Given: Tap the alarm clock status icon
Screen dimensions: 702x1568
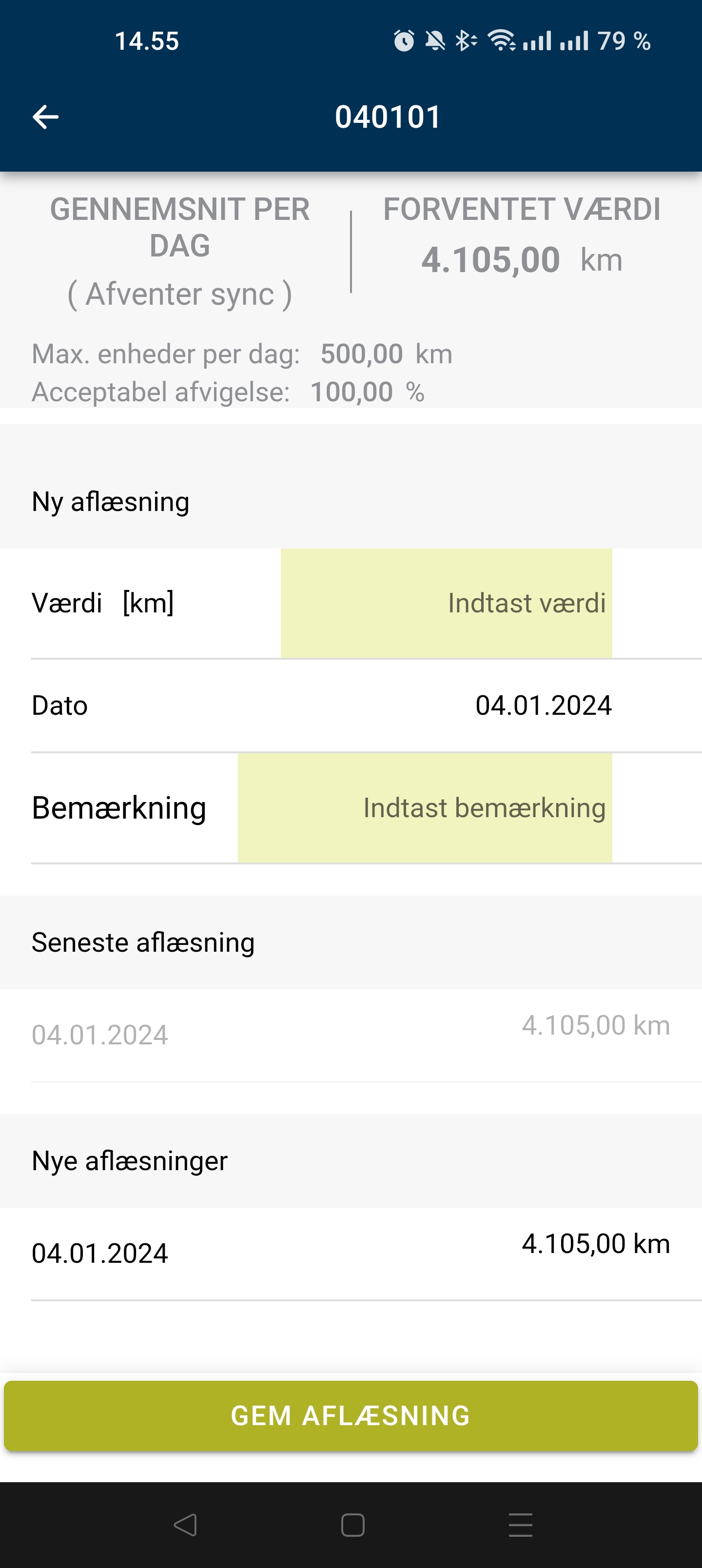Looking at the screenshot, I should [404, 41].
